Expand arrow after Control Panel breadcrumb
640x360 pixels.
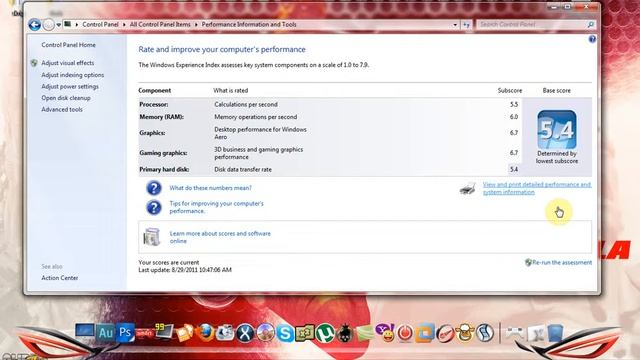(124, 25)
